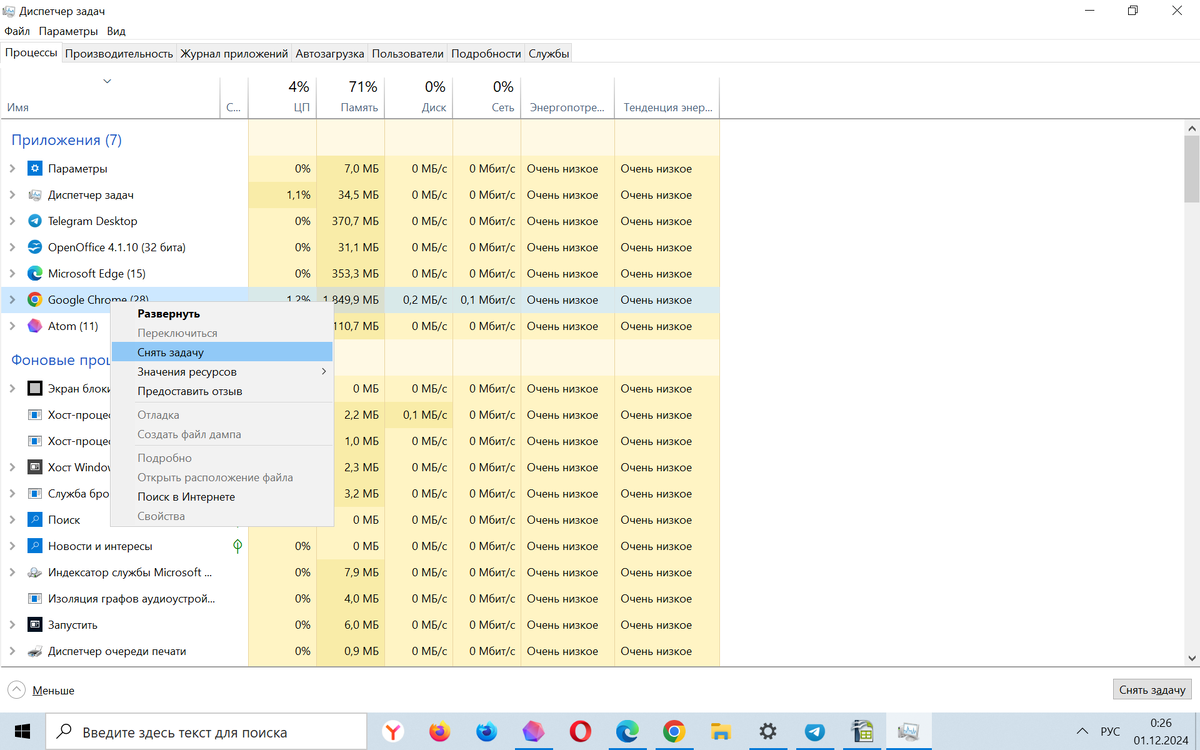Switch to the Службы tab
1200x750 pixels.
(x=549, y=54)
